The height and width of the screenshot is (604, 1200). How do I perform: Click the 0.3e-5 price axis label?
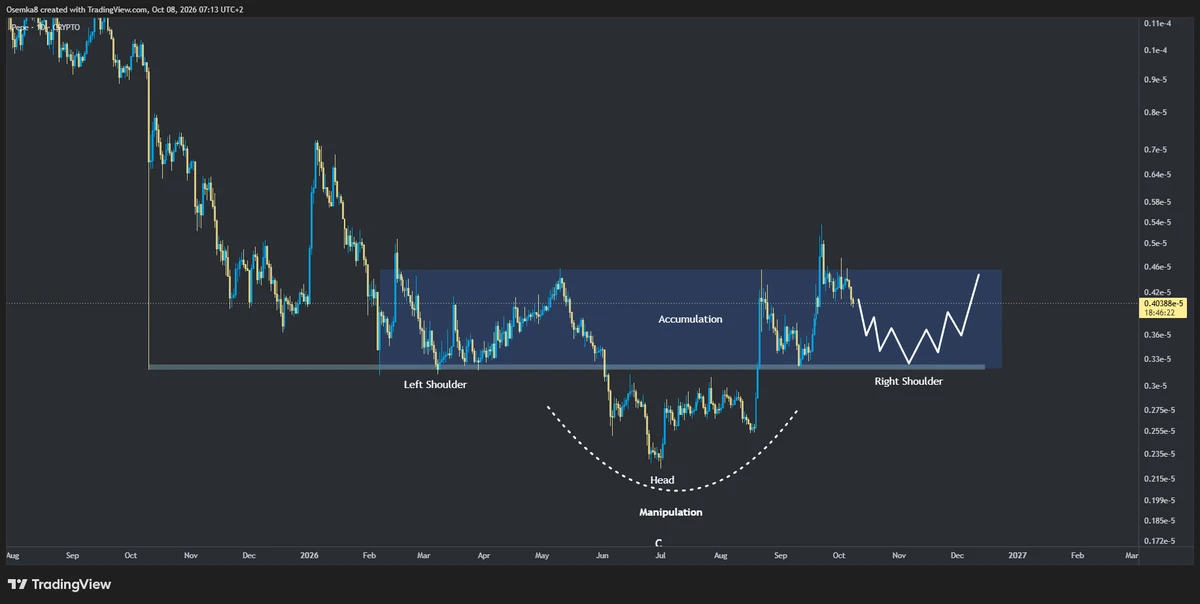click(x=1156, y=386)
